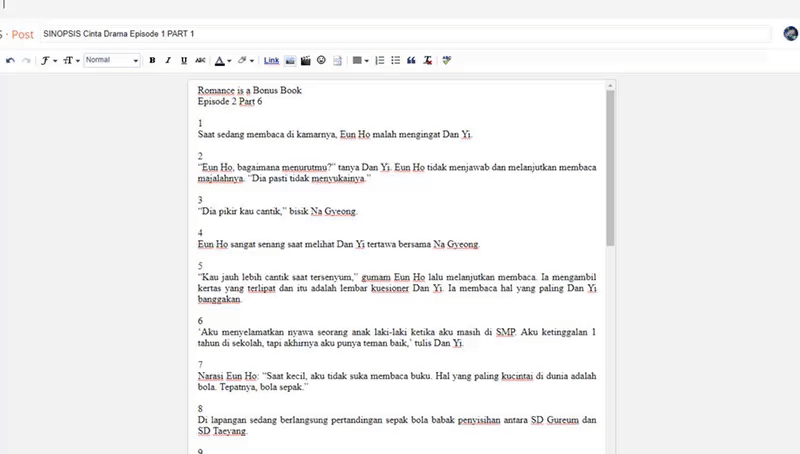Toggle underline formatting
This screenshot has width=800, height=454.
click(x=184, y=60)
